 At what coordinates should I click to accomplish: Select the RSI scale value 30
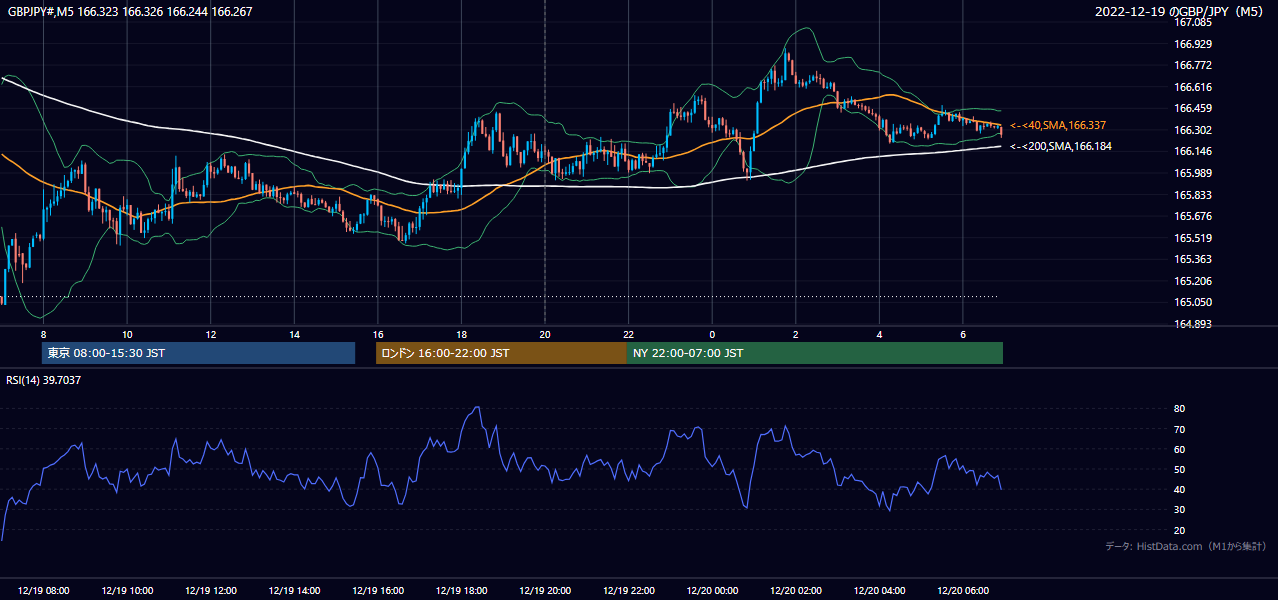coord(1180,510)
